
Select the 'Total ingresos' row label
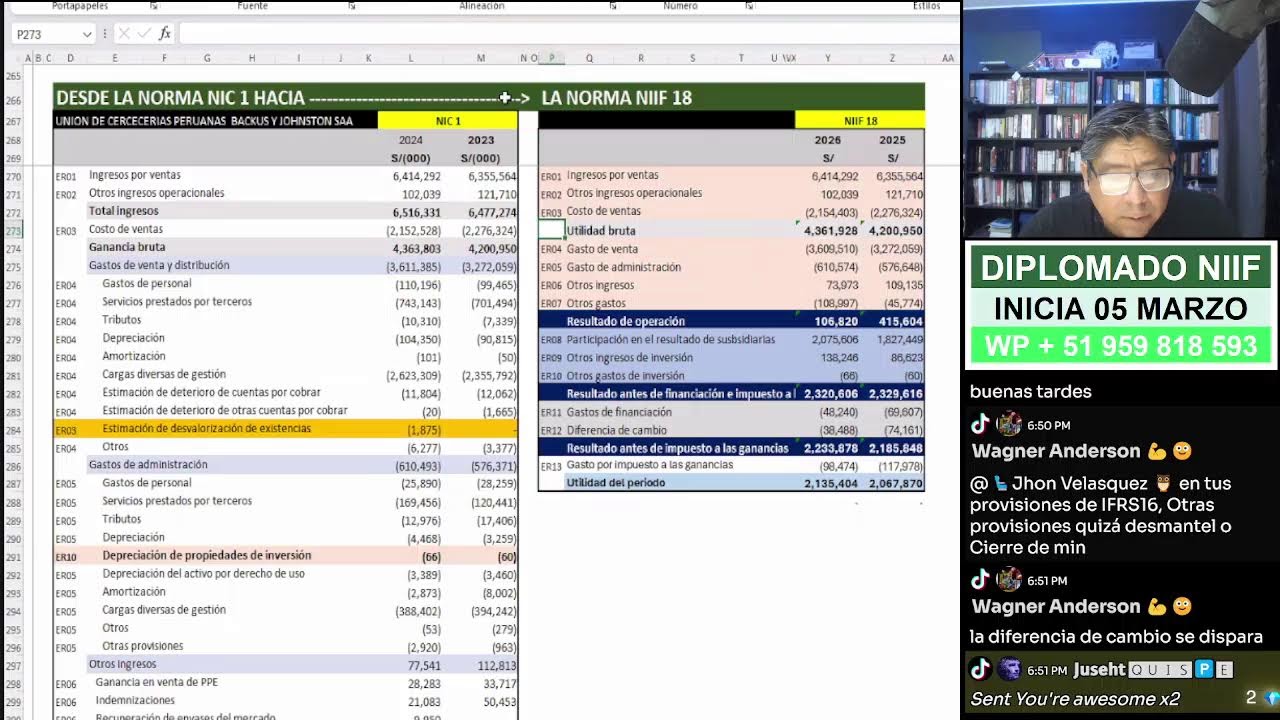123,211
